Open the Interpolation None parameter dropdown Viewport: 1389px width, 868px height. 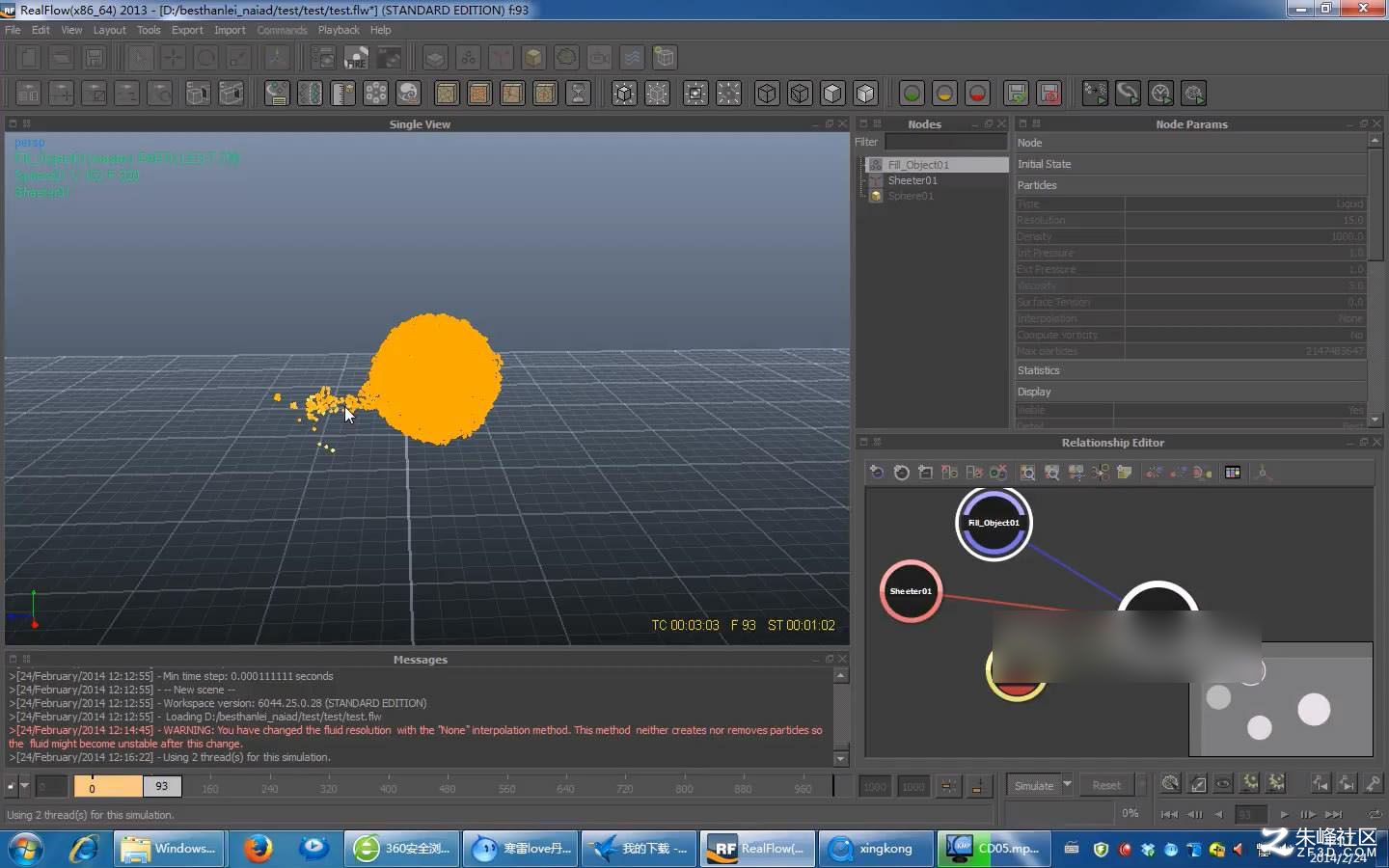[x=1245, y=318]
